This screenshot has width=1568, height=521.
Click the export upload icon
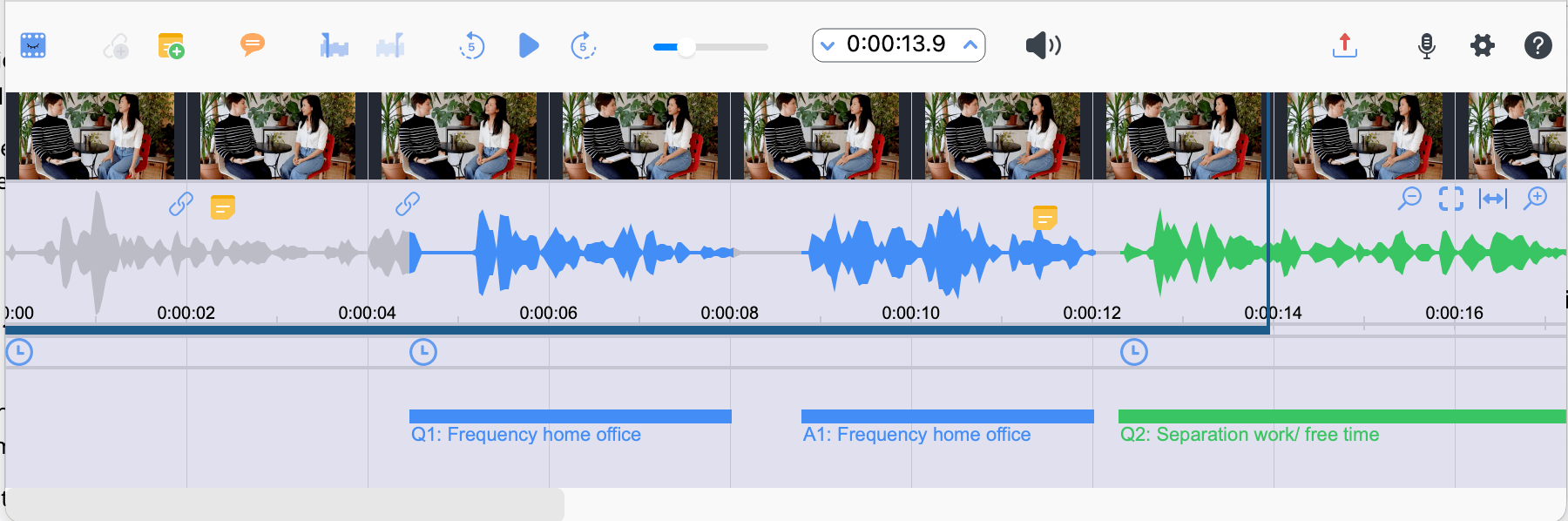[x=1345, y=45]
